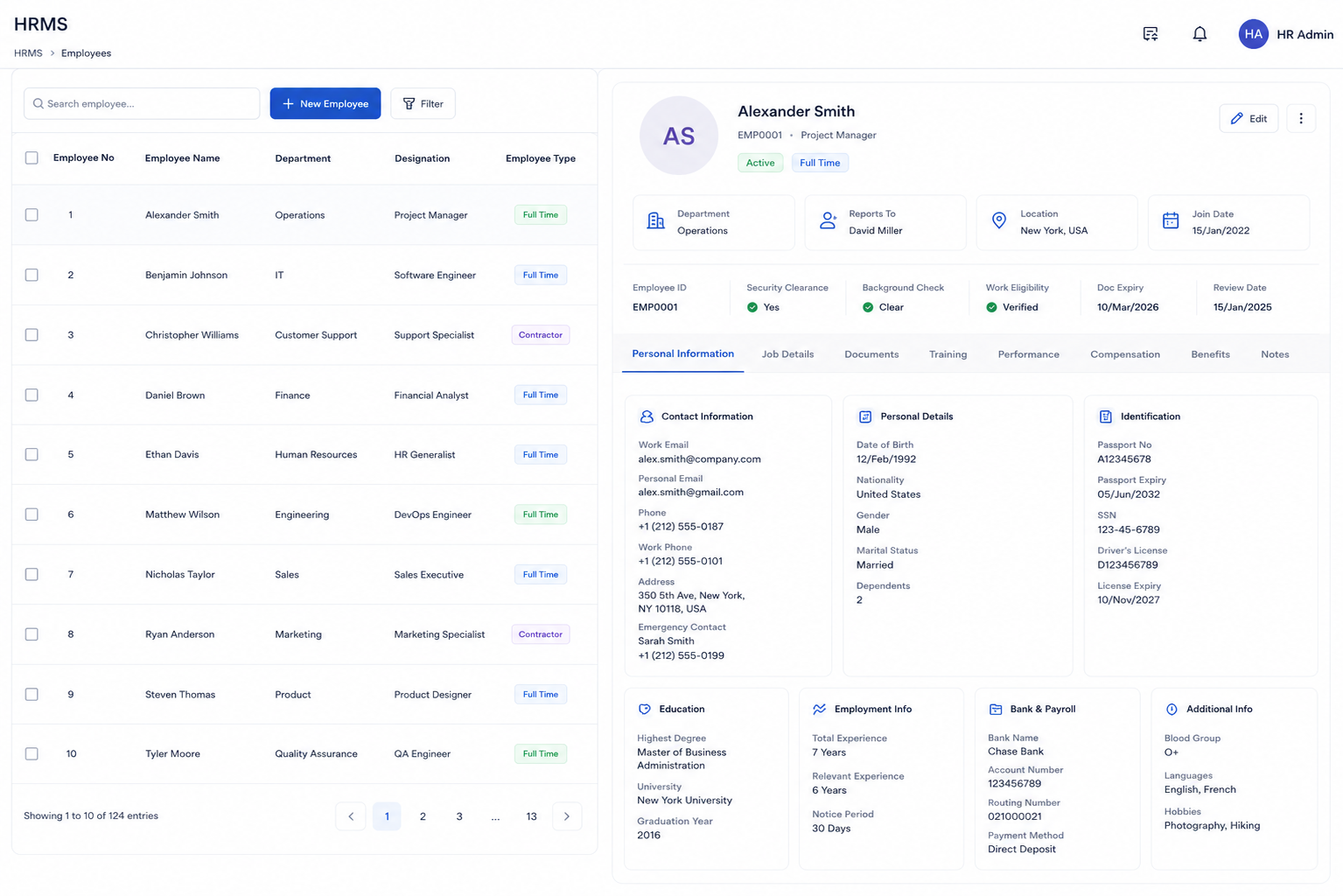
Task: Click the Contractor badge for Ryan Anderson
Action: click(x=541, y=634)
